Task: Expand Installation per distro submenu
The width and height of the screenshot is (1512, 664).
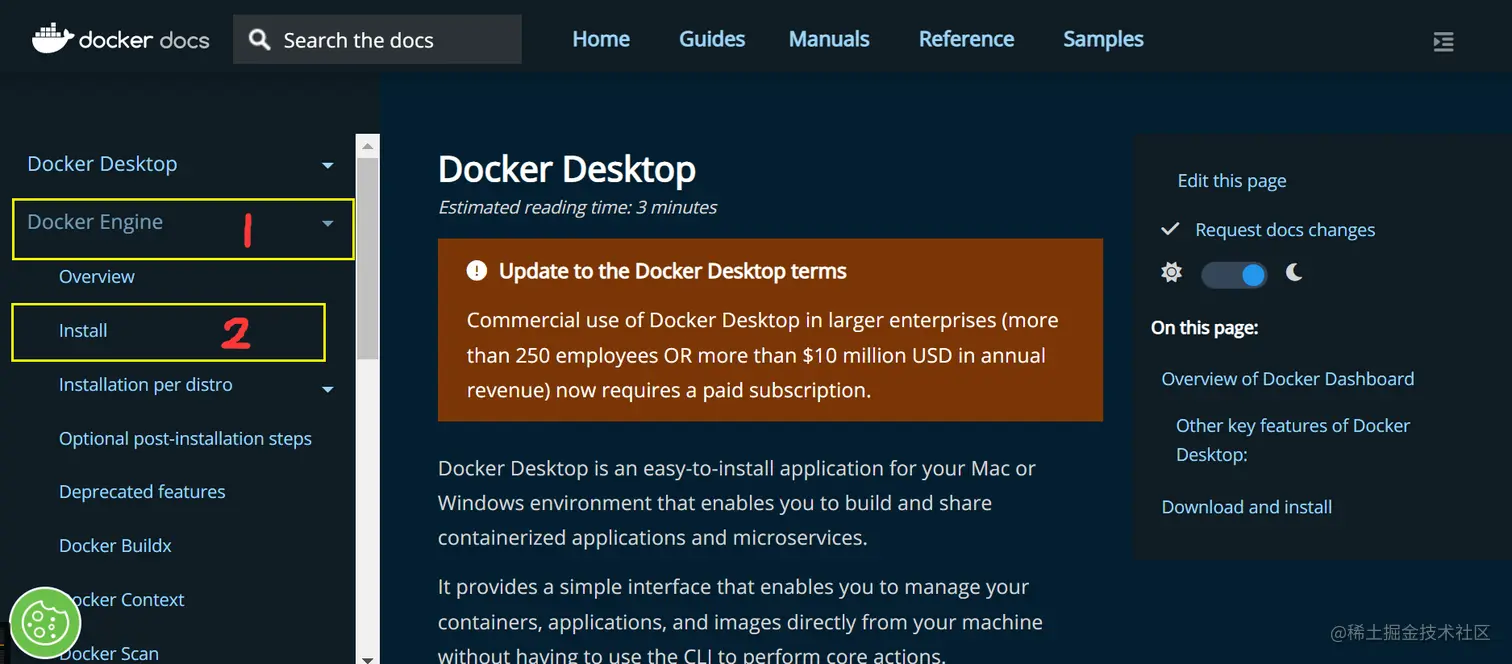Action: [327, 389]
